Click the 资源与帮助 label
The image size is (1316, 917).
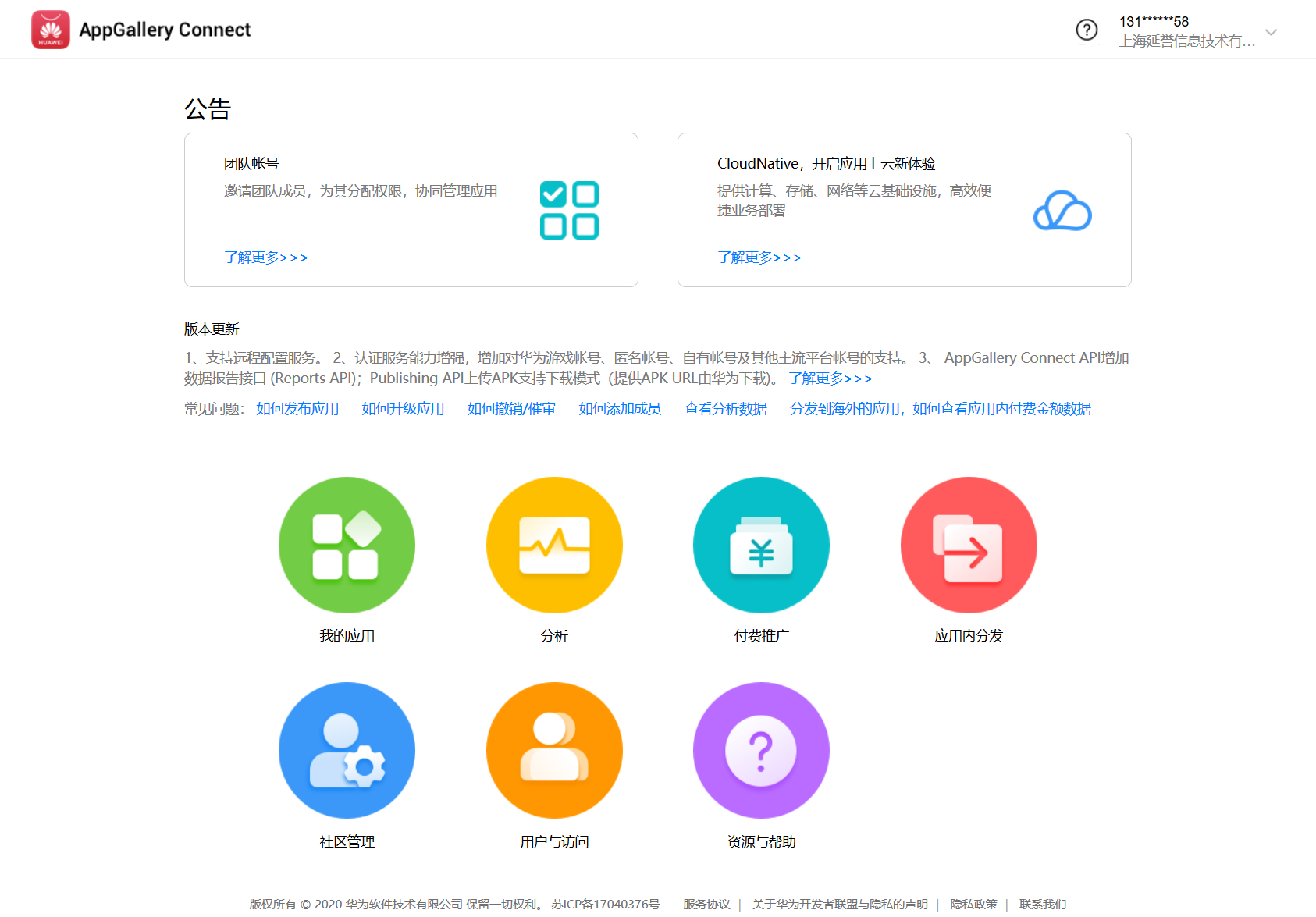click(761, 842)
